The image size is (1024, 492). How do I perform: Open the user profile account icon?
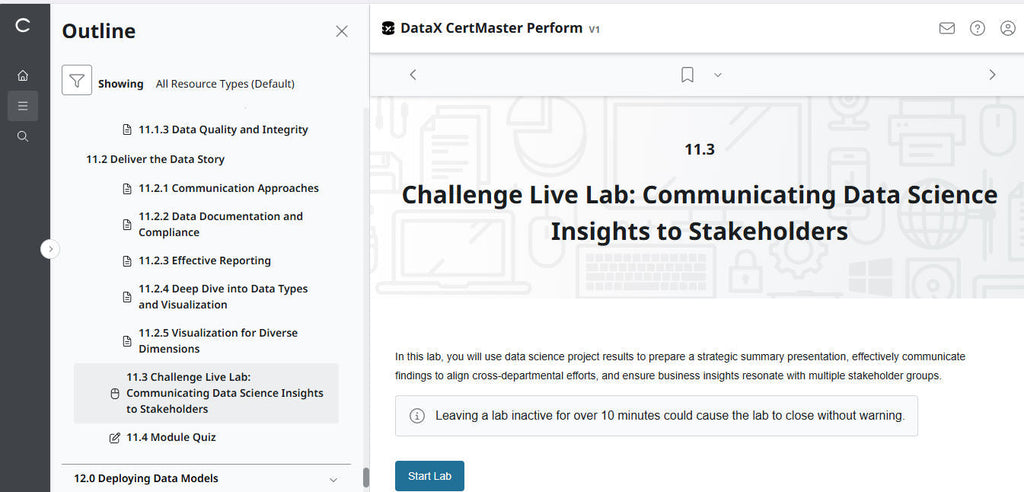pos(1007,28)
